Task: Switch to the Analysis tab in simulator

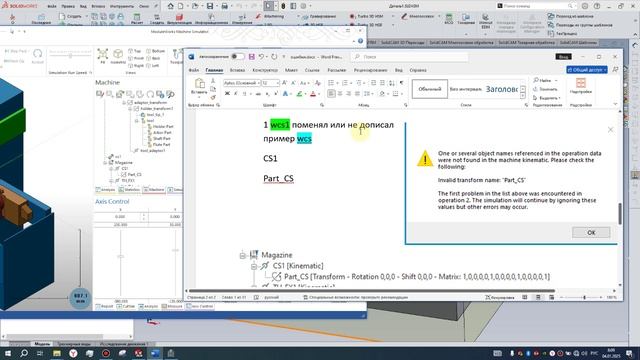Action: 105,190
